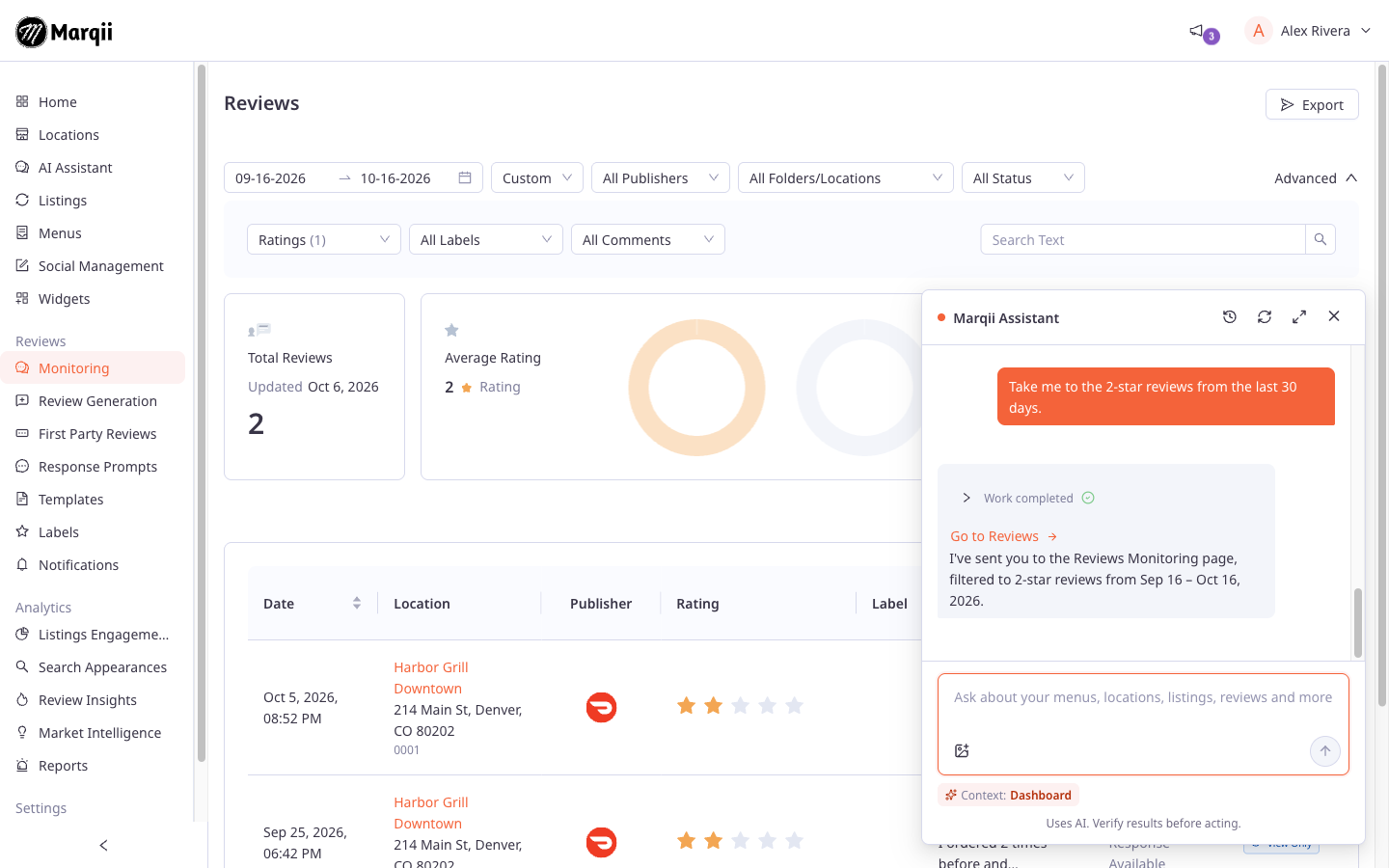Click the orange rating donut chart
This screenshot has height=868, width=1389.
click(696, 388)
